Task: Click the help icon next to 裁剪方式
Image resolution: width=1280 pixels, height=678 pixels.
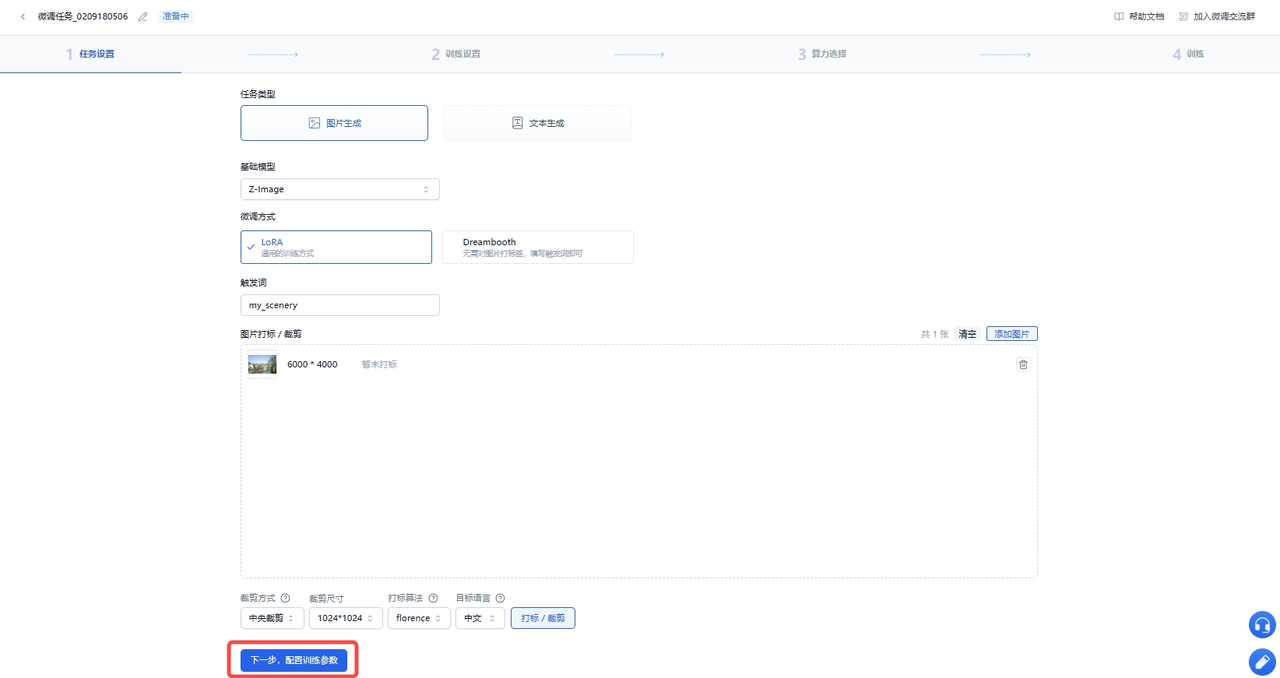Action: click(x=285, y=598)
